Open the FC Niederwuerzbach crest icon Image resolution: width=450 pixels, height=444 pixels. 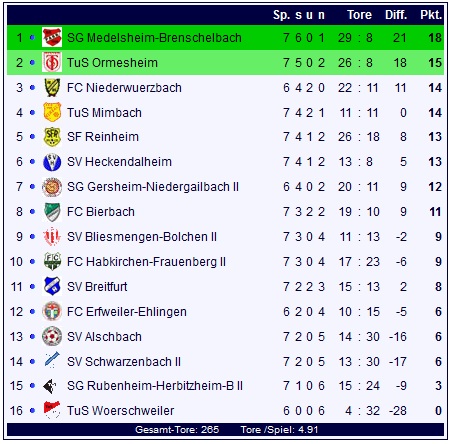(52, 87)
